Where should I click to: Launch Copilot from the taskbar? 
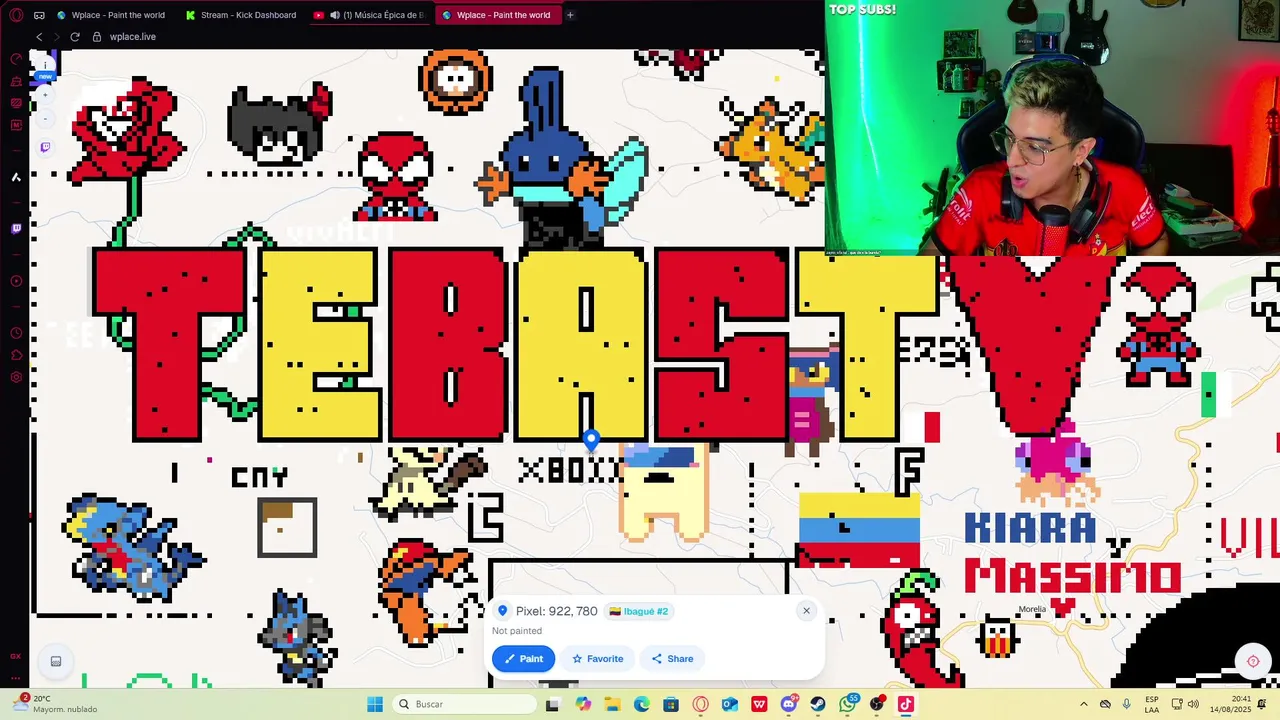583,704
